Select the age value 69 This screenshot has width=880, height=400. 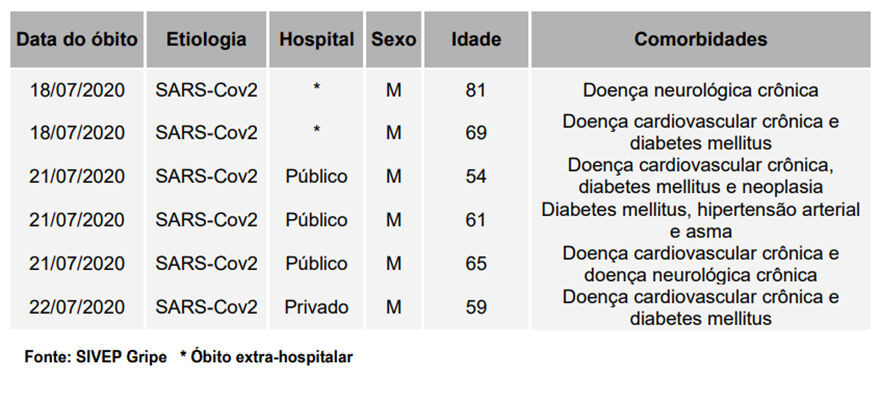click(476, 133)
